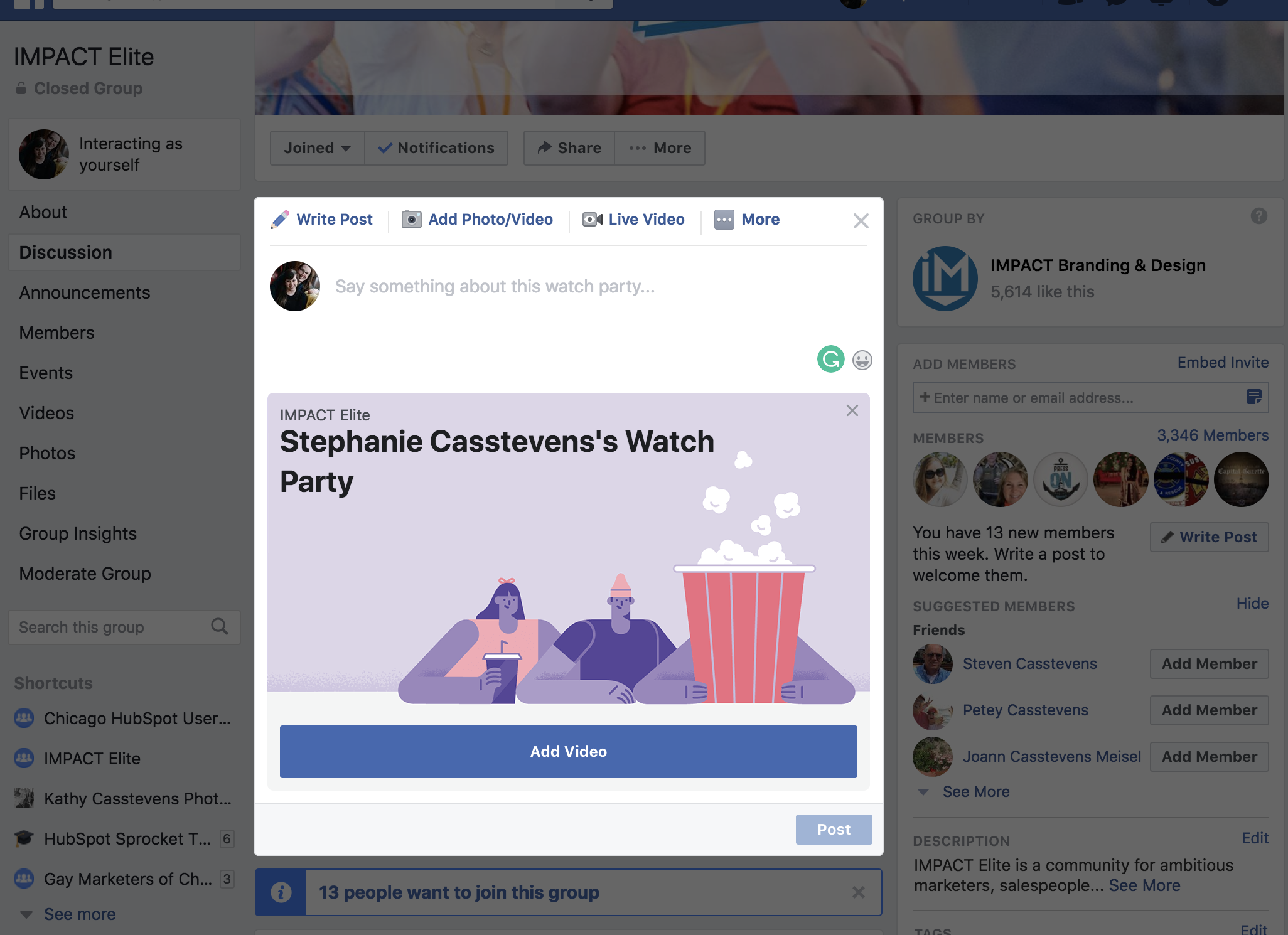Open the About section
Viewport: 1288px width, 935px height.
pyautogui.click(x=43, y=212)
